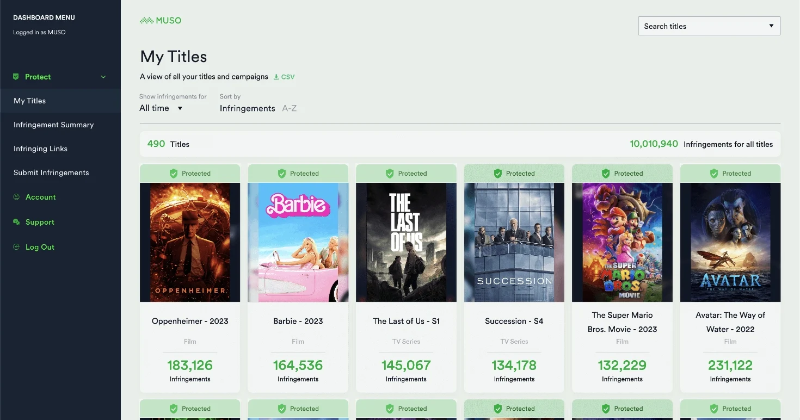Viewport: 800px width, 420px height.
Task: Click the Avatar: The Way of Water title
Action: (x=730, y=321)
